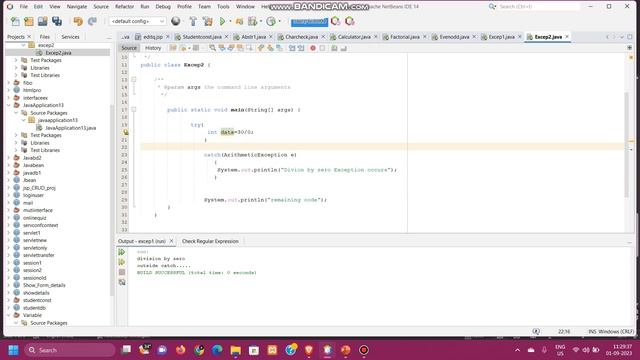Collapse the JavaApplication13 project node

coord(9,105)
